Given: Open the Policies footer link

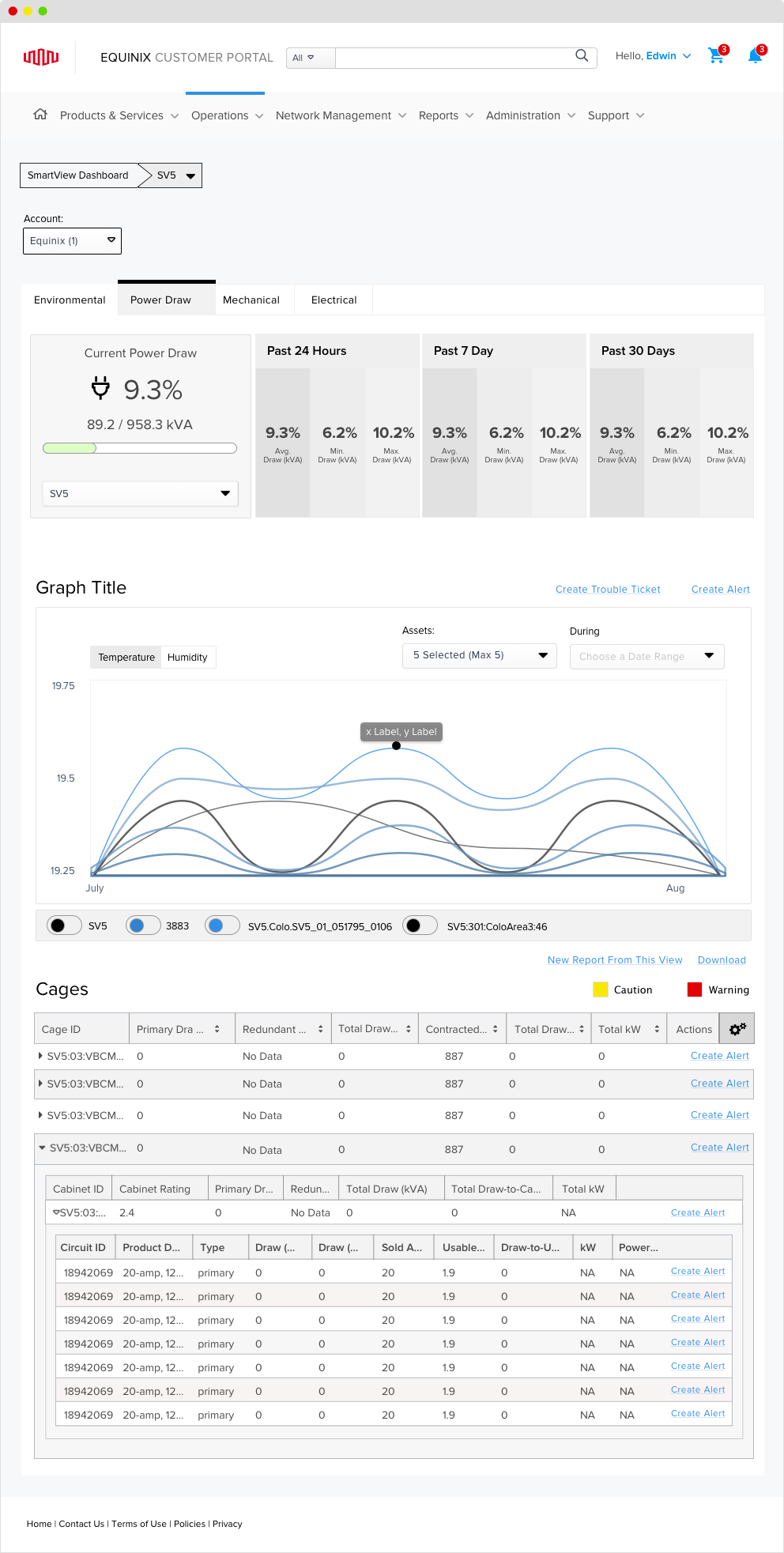Looking at the screenshot, I should point(190,1524).
